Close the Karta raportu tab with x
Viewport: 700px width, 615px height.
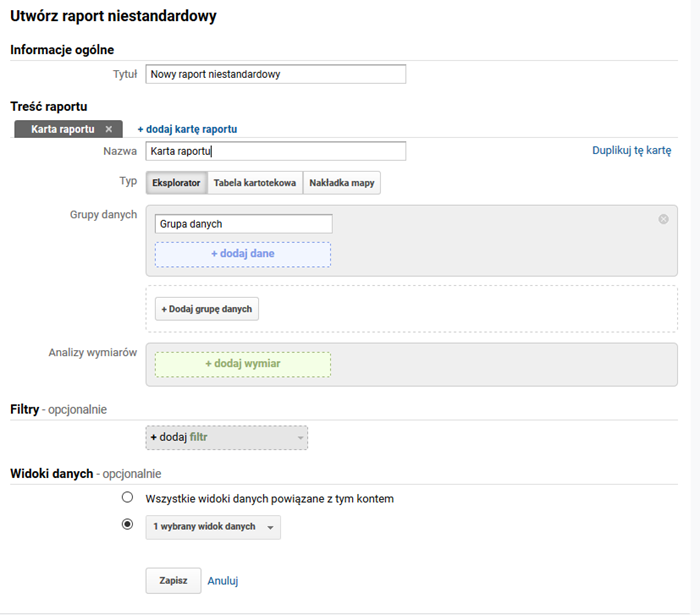pos(109,129)
